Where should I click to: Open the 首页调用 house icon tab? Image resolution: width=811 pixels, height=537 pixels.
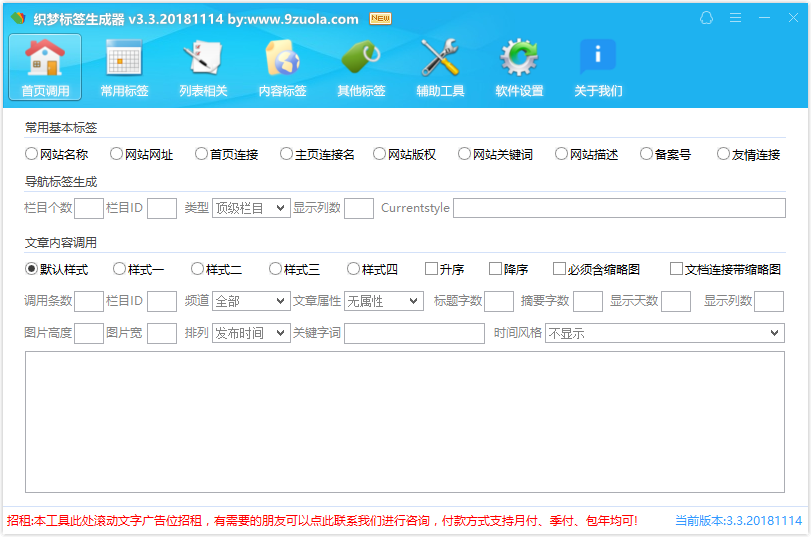tap(45, 67)
